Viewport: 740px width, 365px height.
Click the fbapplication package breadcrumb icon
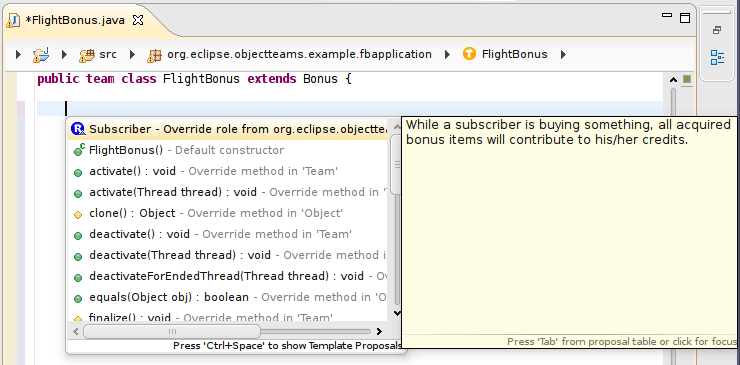[154, 55]
